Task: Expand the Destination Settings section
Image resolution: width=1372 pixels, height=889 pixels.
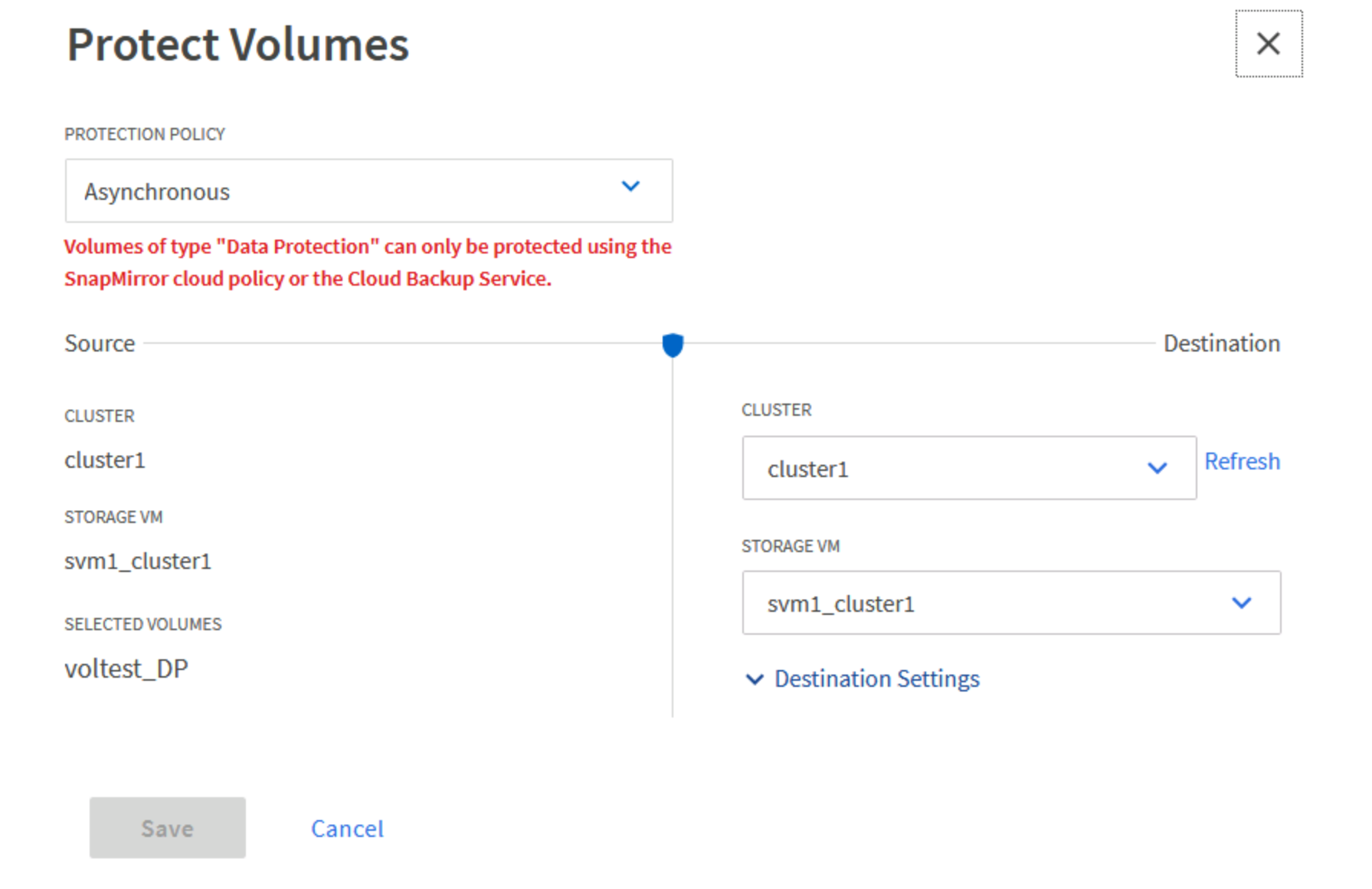Action: (876, 679)
